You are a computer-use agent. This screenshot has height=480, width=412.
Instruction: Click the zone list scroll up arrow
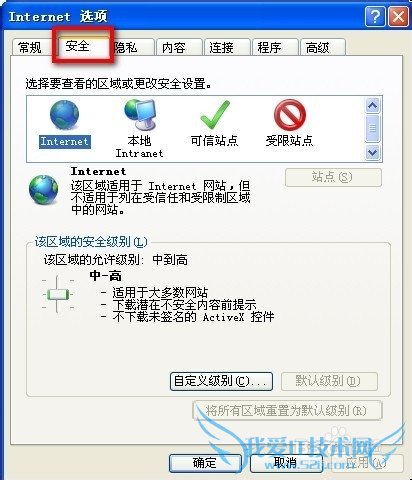click(372, 106)
